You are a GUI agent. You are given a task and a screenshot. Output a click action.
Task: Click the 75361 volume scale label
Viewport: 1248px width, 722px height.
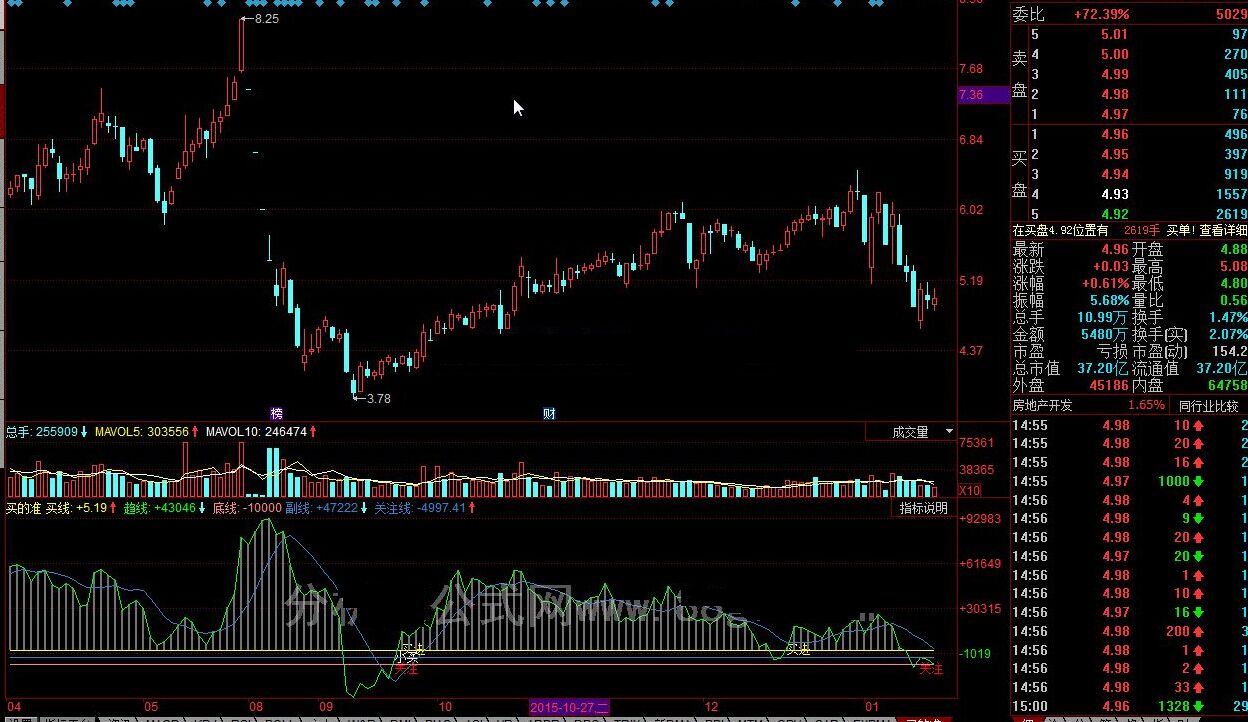click(976, 443)
